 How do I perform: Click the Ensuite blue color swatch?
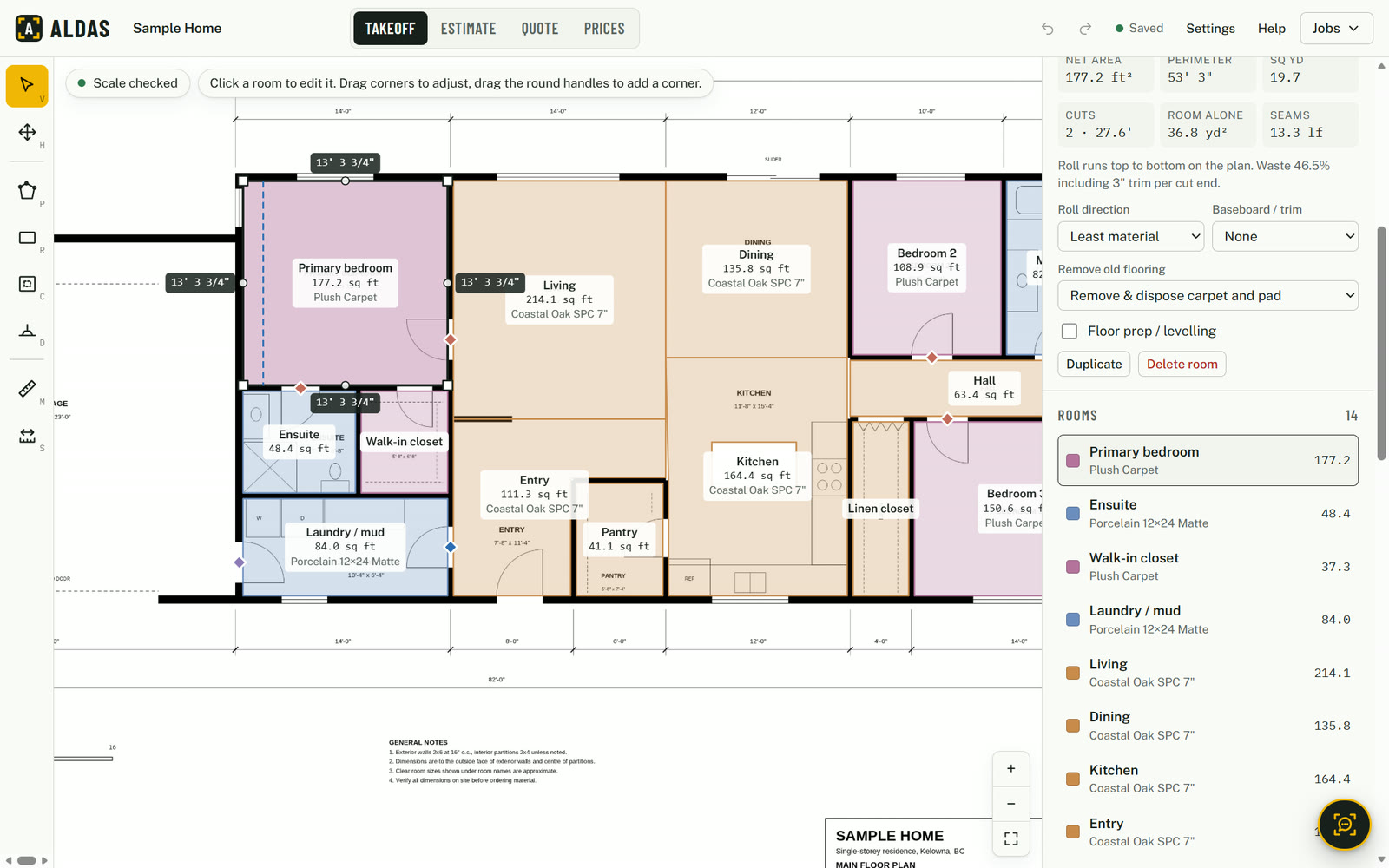[1073, 514]
